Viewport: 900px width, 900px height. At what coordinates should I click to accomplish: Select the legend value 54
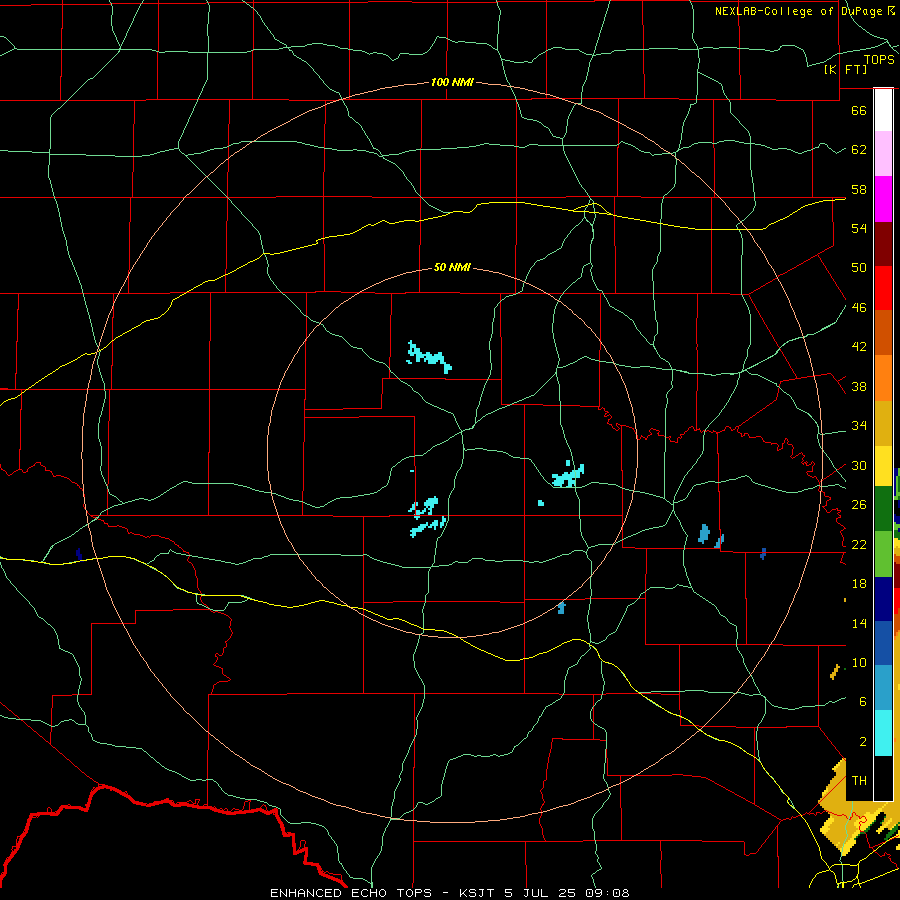tap(859, 228)
